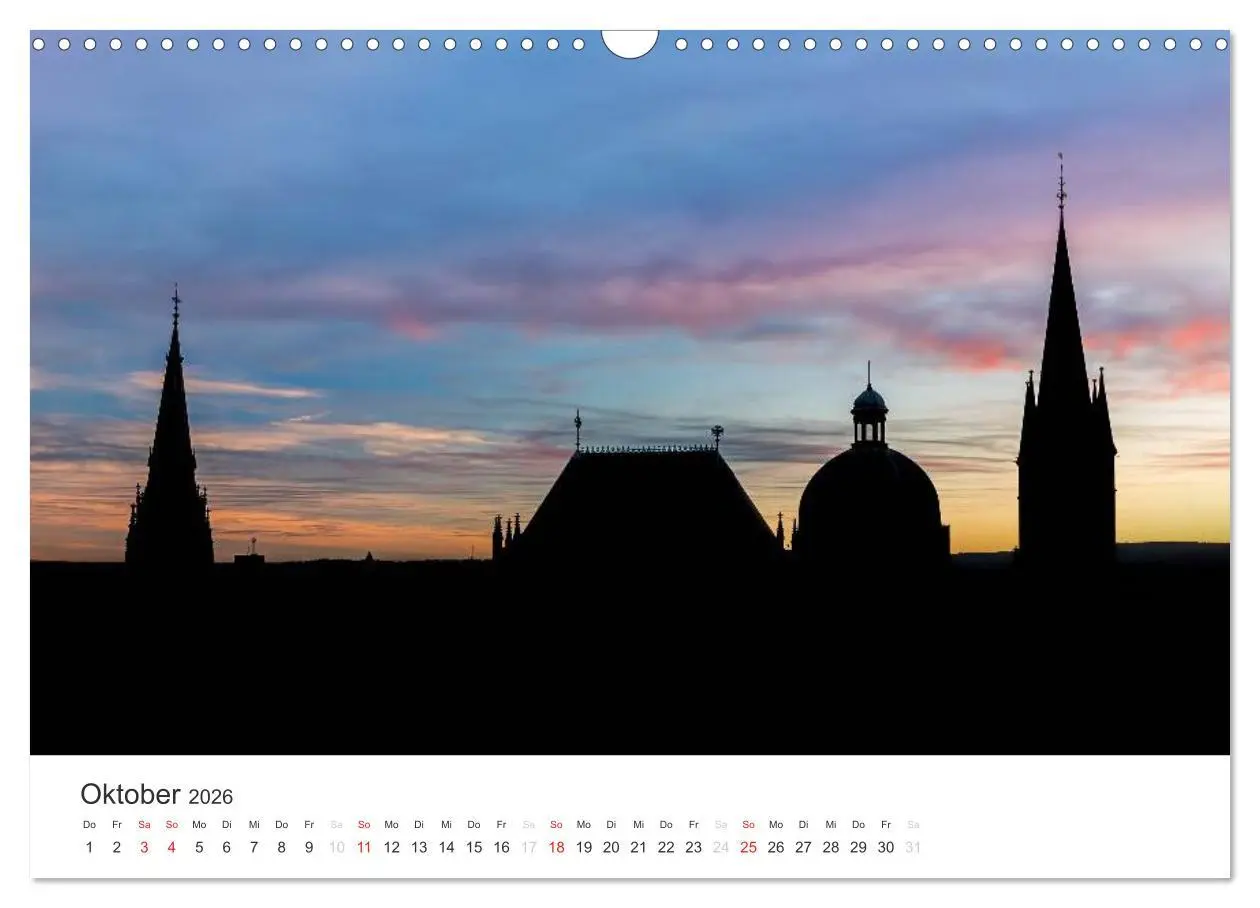Select the greyed-out date 17

pyautogui.click(x=527, y=846)
